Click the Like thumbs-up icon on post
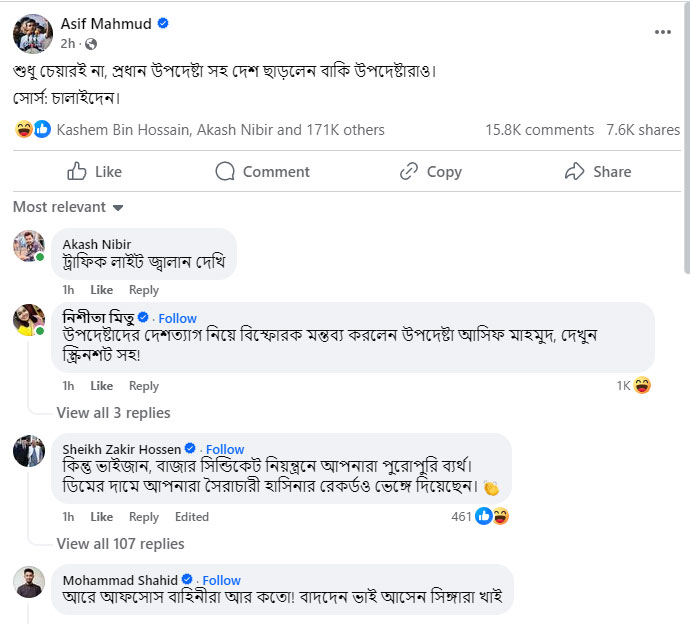 click(77, 171)
